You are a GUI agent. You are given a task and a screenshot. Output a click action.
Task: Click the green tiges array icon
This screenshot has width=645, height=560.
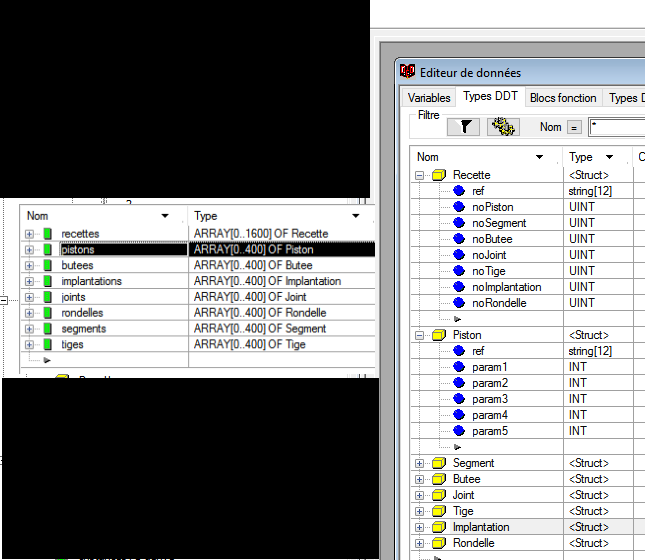pos(47,345)
